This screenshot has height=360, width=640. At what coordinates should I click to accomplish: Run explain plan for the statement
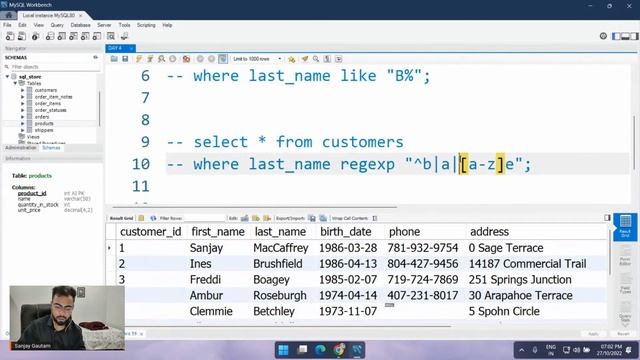tap(162, 59)
